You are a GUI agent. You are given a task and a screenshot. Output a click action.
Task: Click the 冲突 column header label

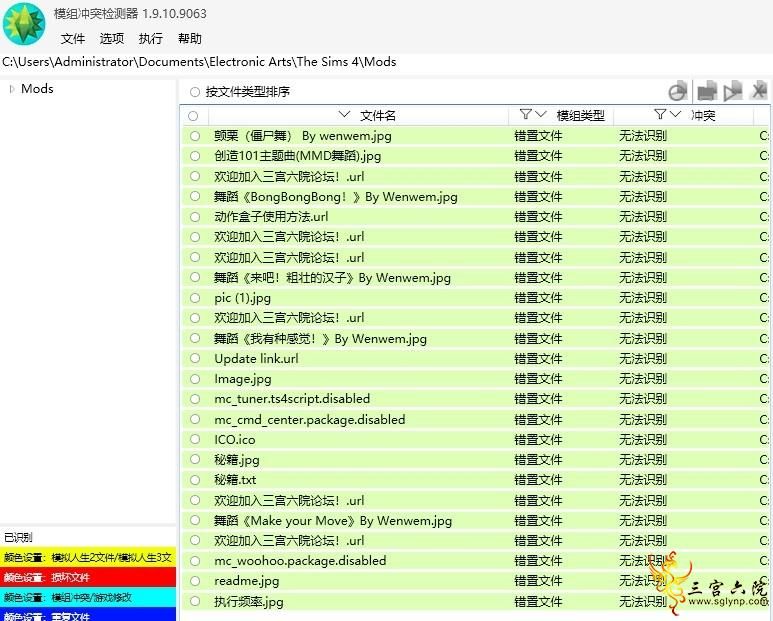[703, 115]
